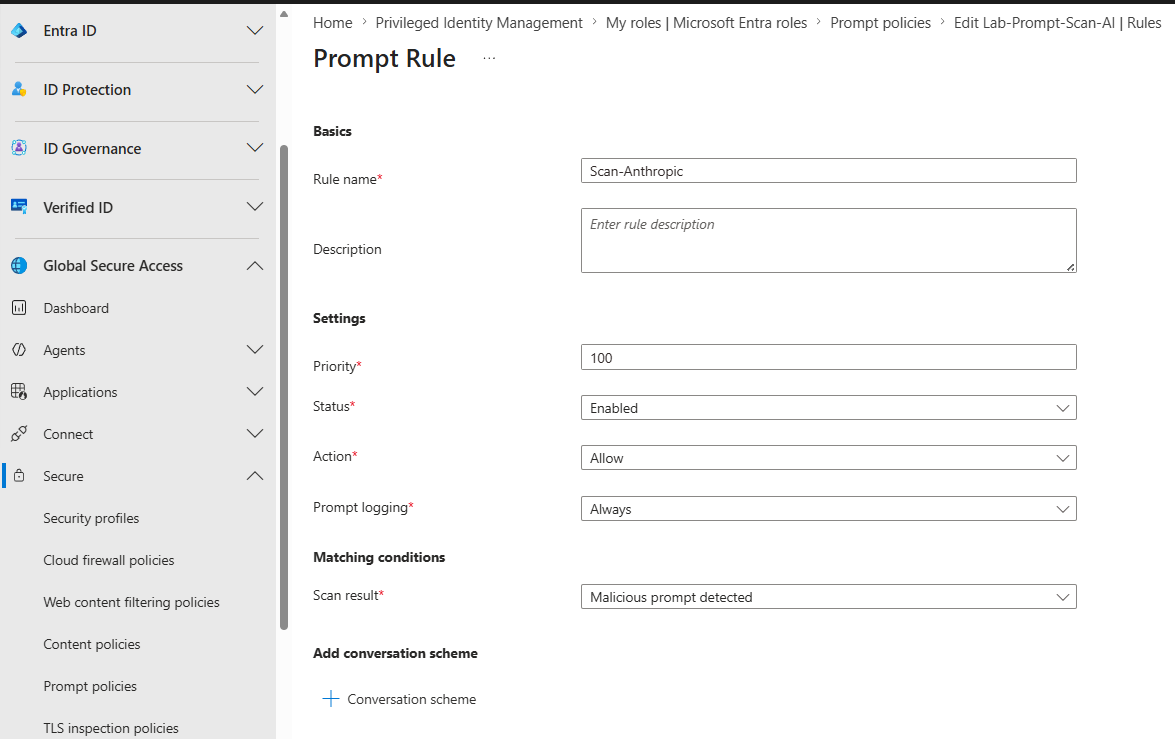Click the ID Protection person icon
This screenshot has height=739, width=1175.
pos(19,89)
